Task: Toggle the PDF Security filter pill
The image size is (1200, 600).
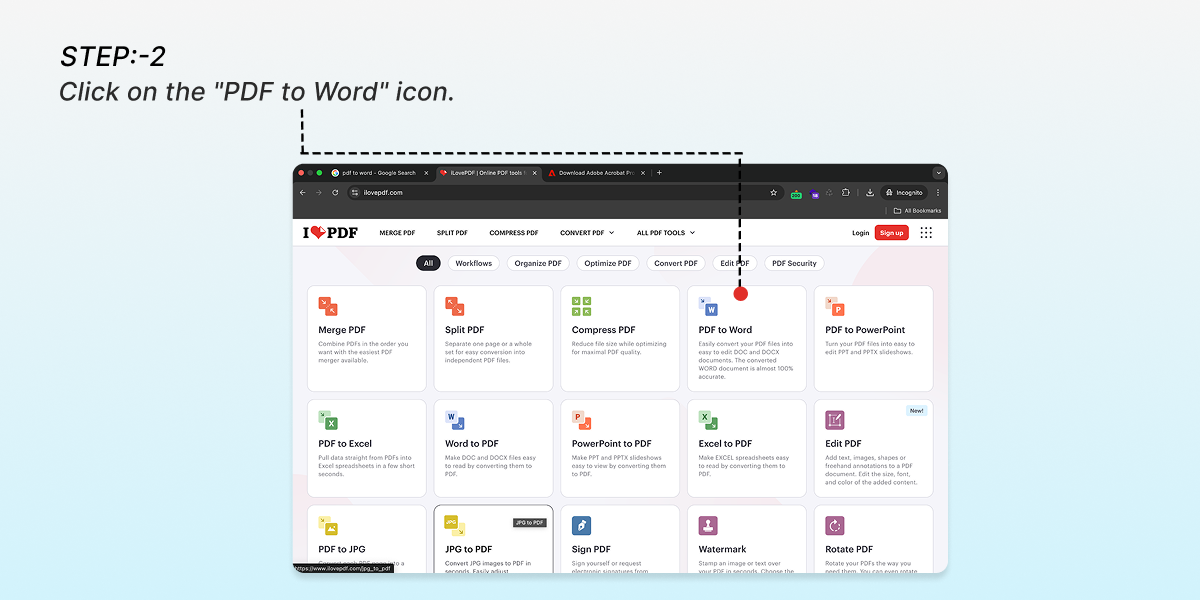Action: [x=794, y=263]
